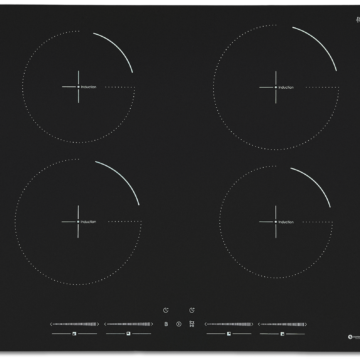This screenshot has height=360, width=360.
Task: Adjust the far-left power level slider
Action: pos(74,324)
